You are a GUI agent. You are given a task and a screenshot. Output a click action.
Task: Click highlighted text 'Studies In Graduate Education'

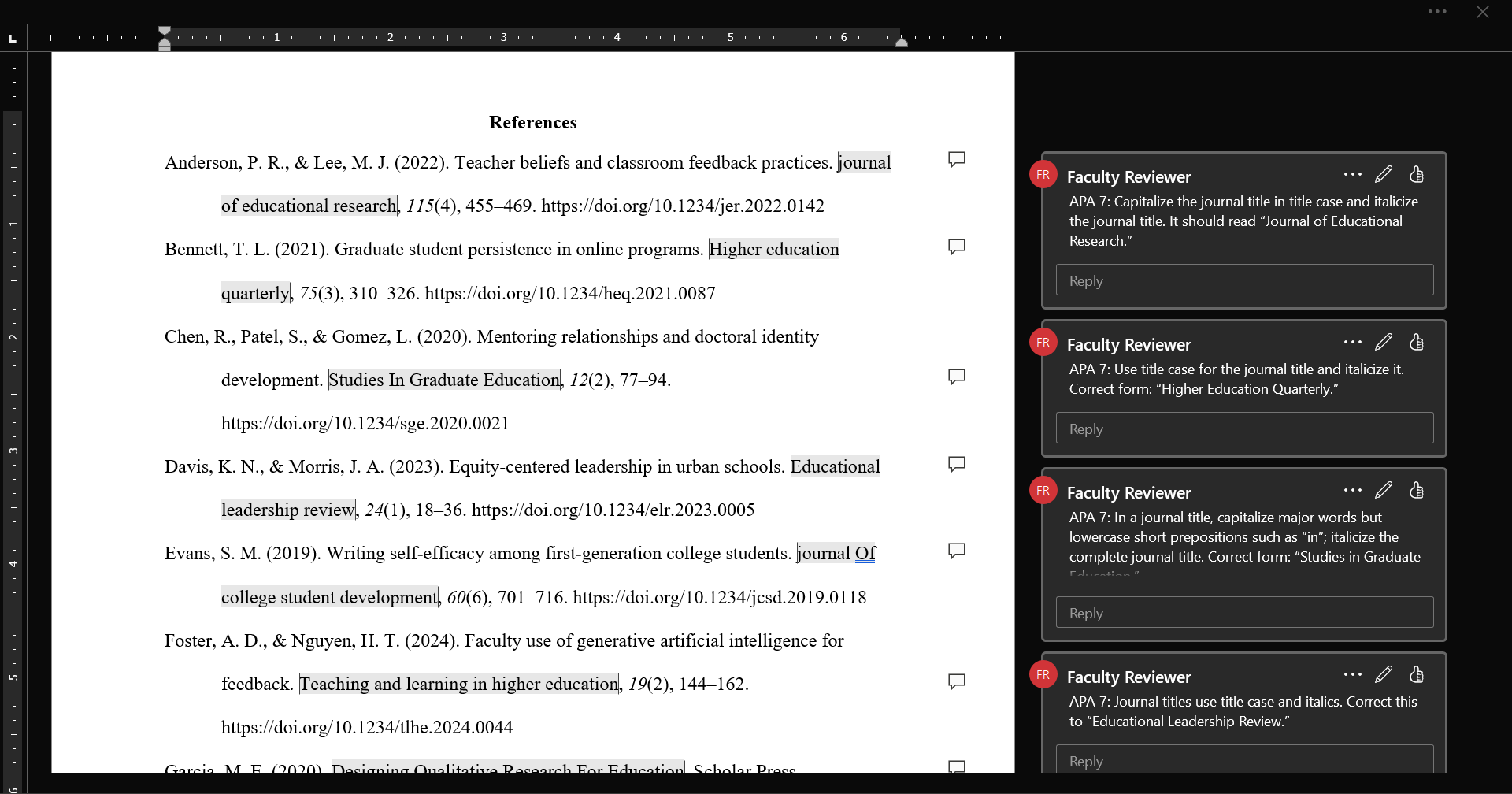444,380
